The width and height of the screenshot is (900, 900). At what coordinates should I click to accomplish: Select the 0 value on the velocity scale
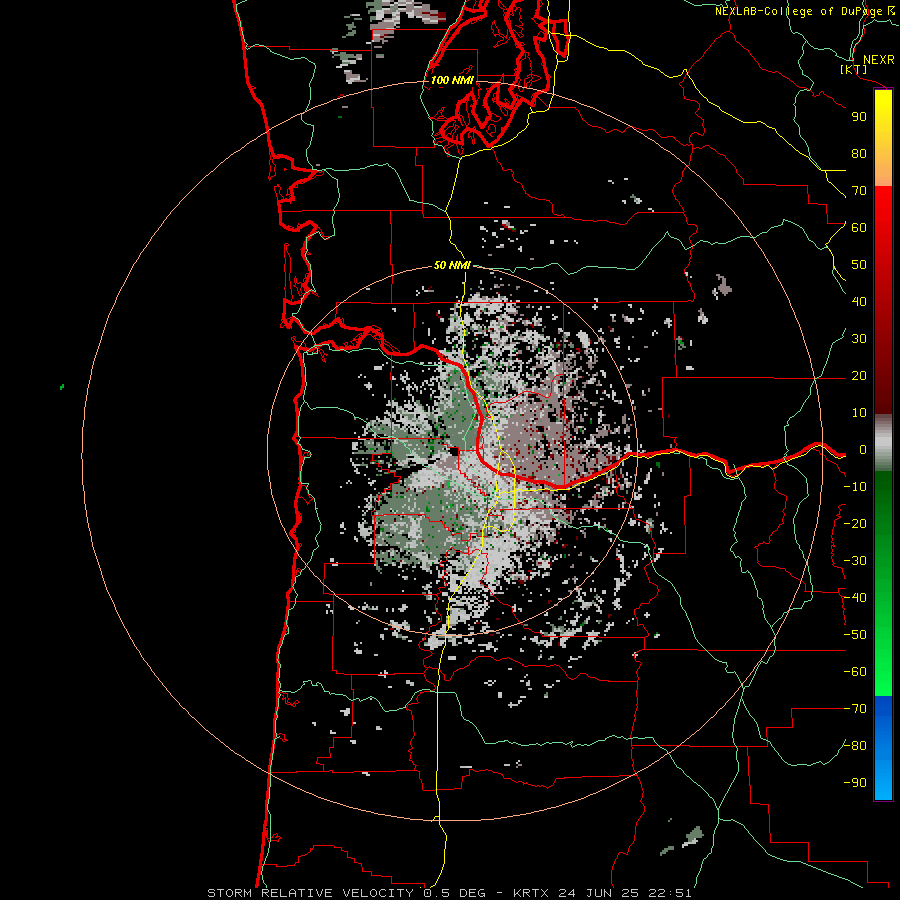pyautogui.click(x=863, y=449)
